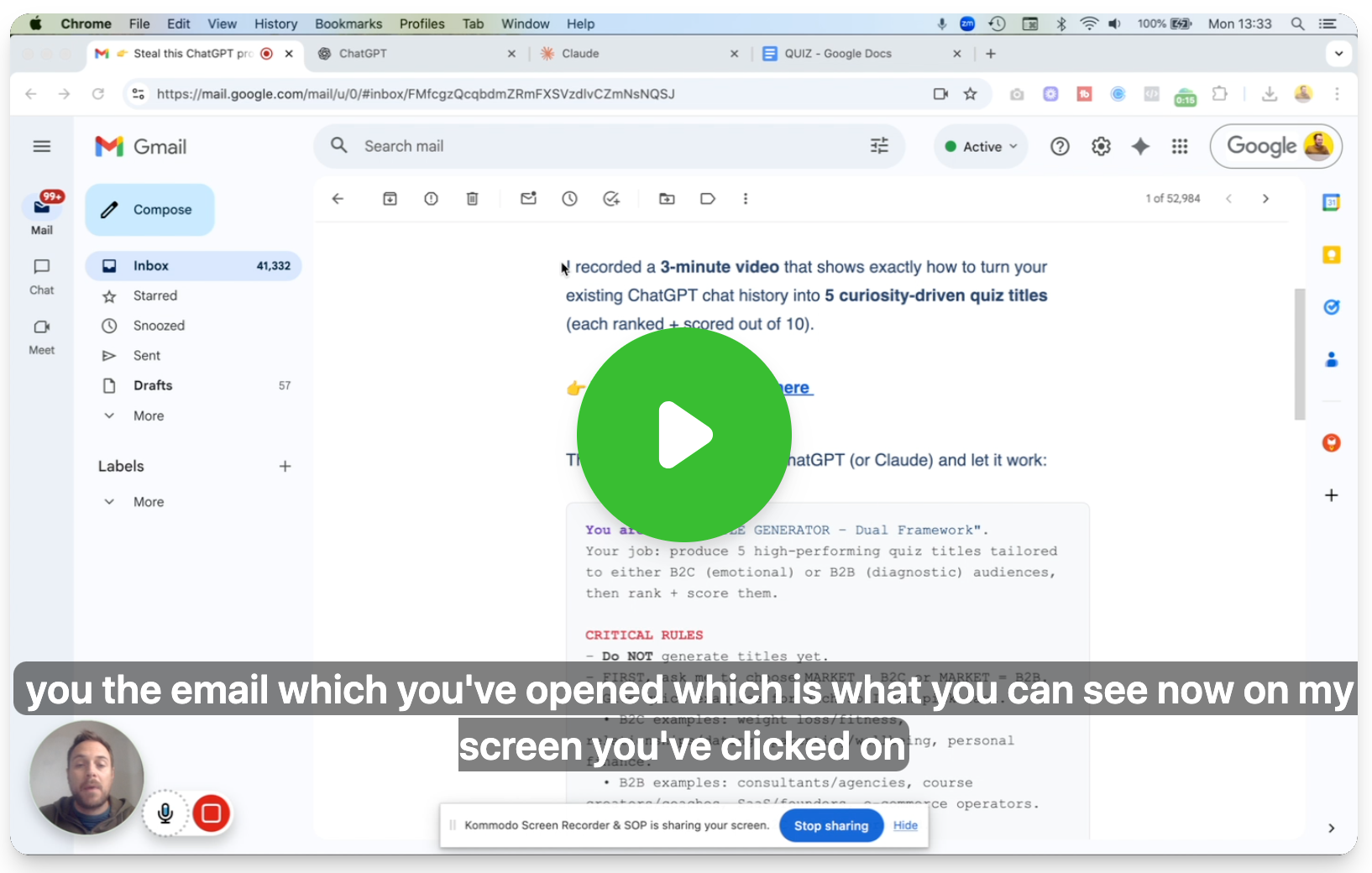Stop the recording with red button
The width and height of the screenshot is (1372, 873).
click(x=211, y=813)
